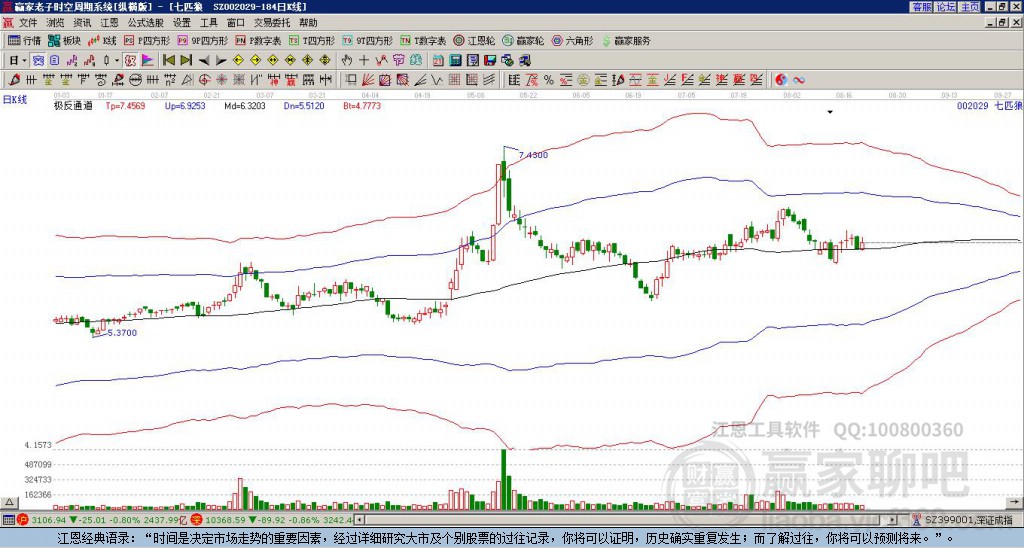Image resolution: width=1024 pixels, height=548 pixels.
Task: Click the colorful flag icon
Action: pyautogui.click(x=148, y=61)
